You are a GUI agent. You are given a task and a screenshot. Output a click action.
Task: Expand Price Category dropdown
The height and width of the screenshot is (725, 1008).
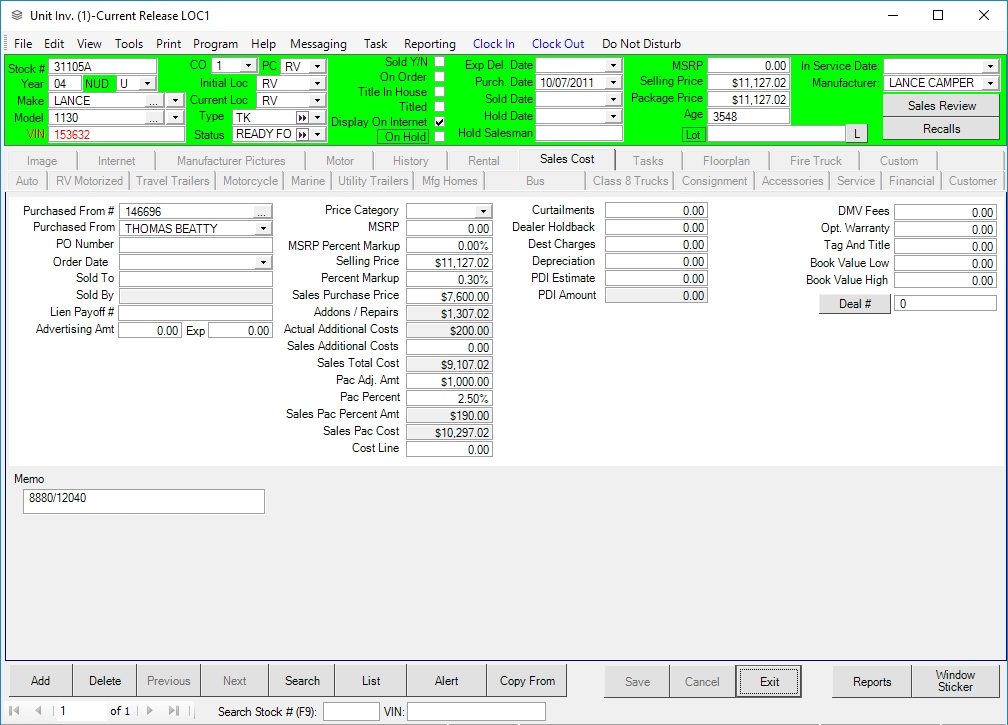pyautogui.click(x=483, y=211)
